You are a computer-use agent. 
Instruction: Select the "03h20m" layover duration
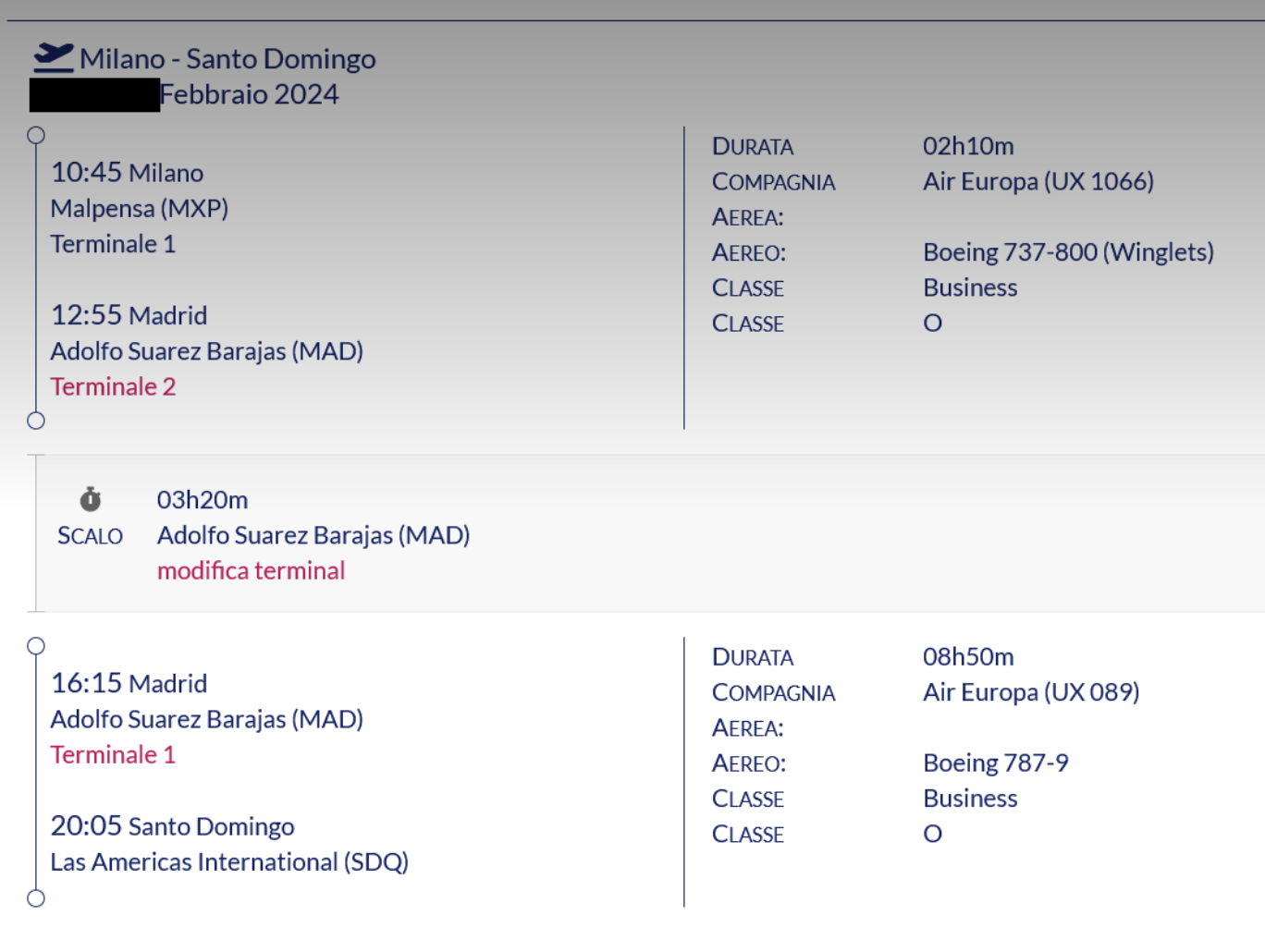pyautogui.click(x=203, y=500)
